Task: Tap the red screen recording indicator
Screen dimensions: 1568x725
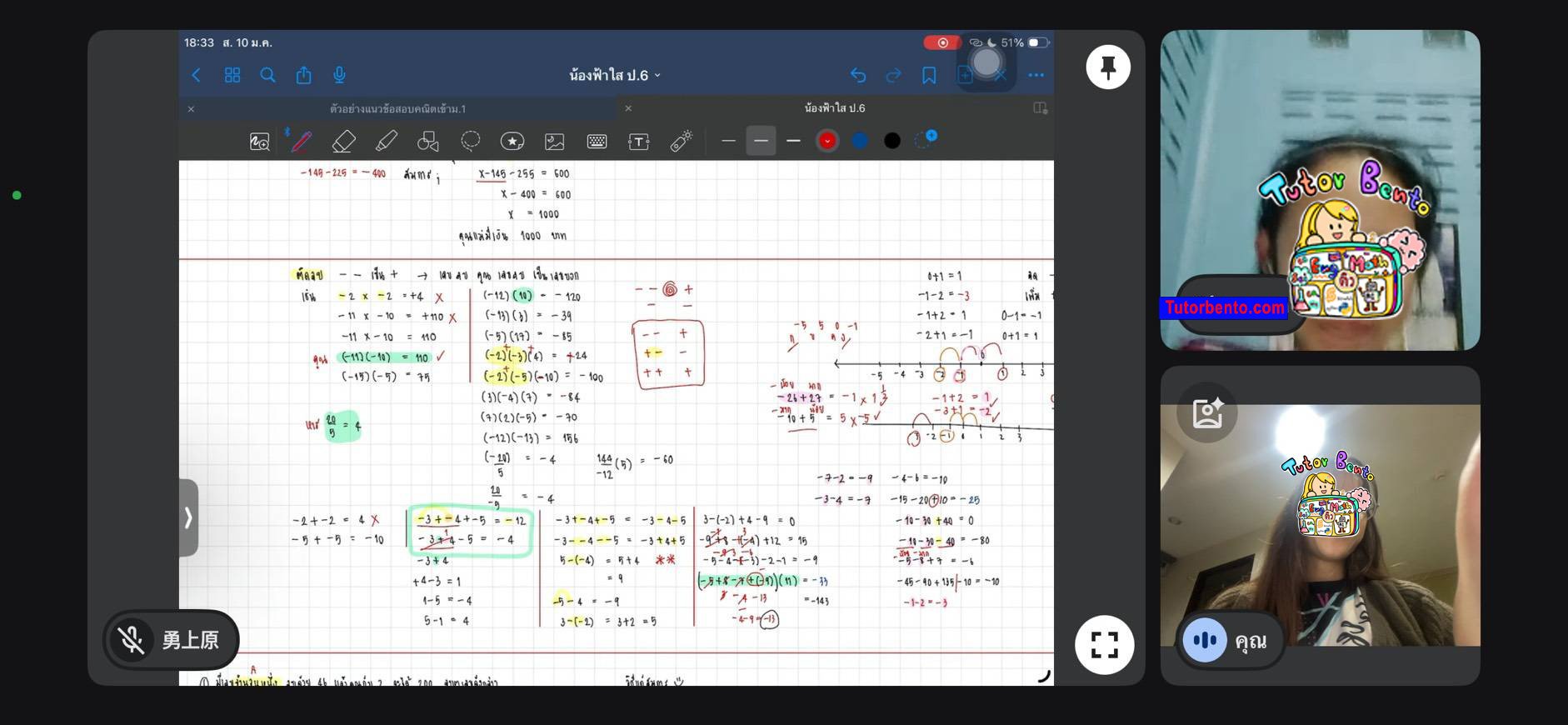Action: click(x=942, y=42)
